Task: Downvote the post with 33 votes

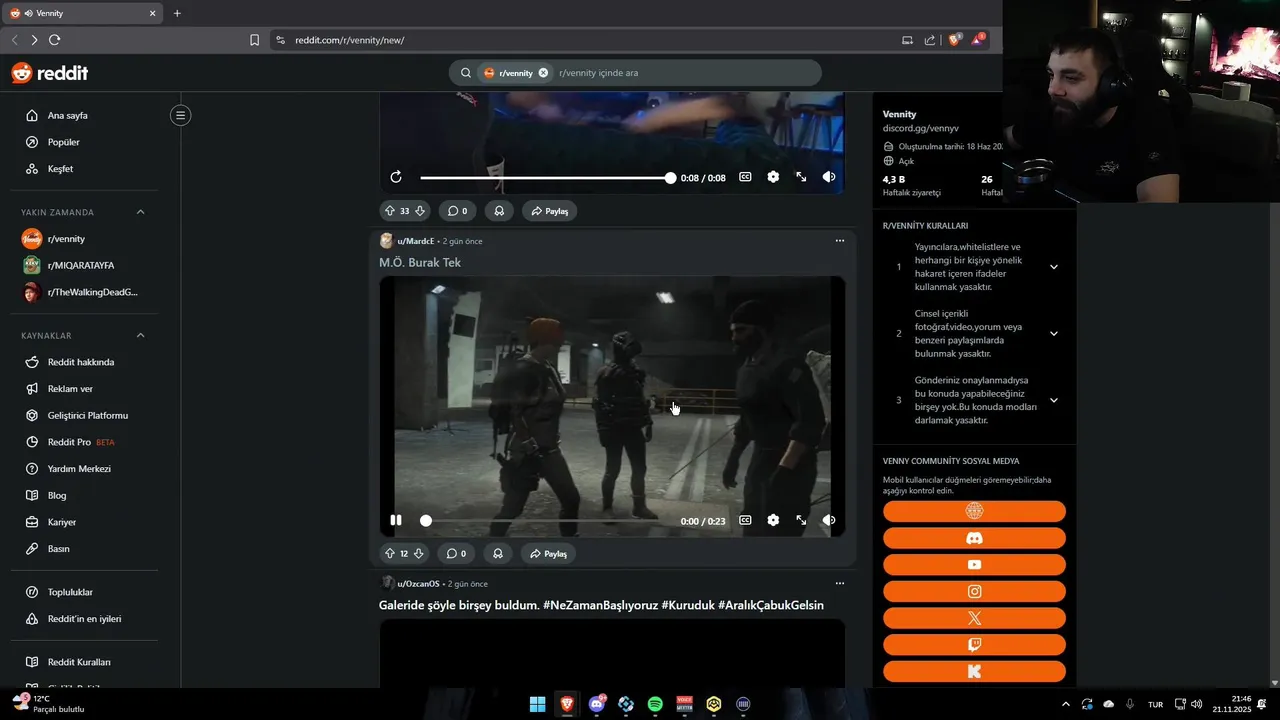Action: [420, 211]
